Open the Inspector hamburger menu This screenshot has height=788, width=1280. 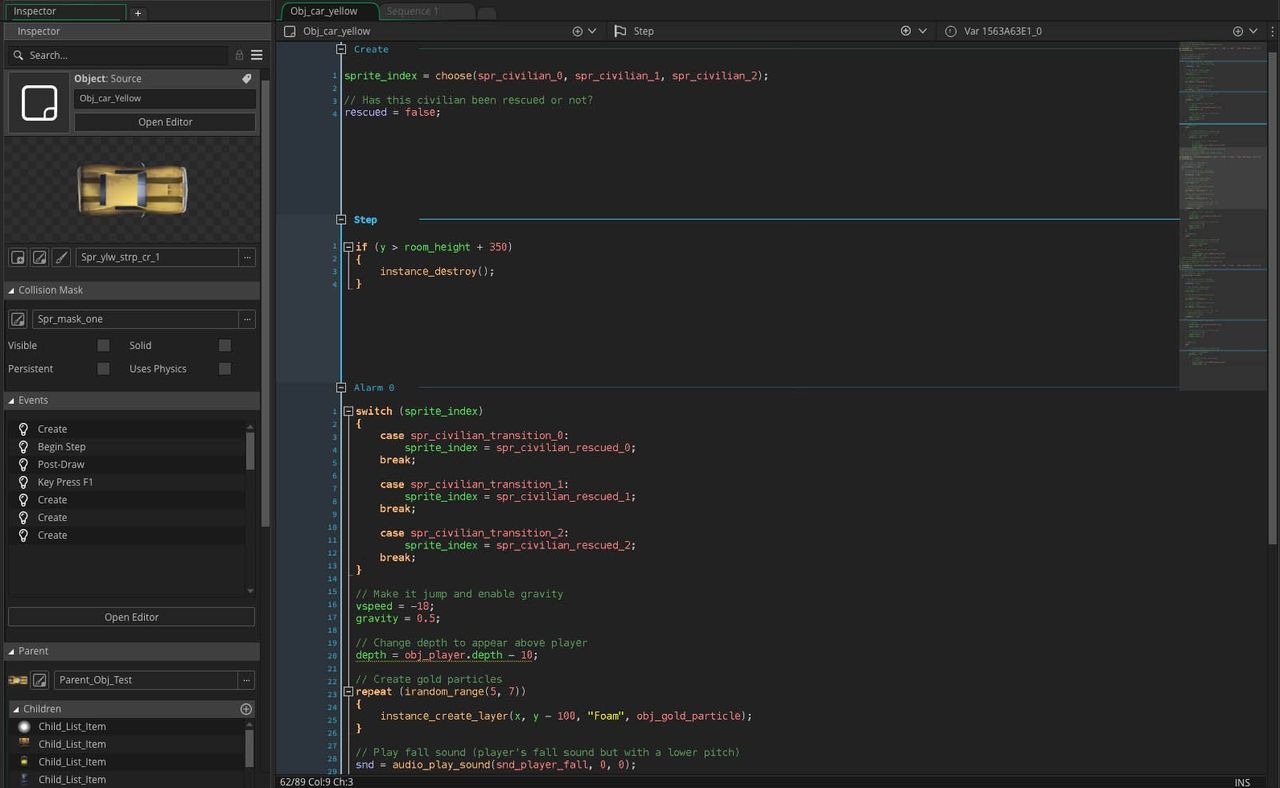tap(257, 55)
